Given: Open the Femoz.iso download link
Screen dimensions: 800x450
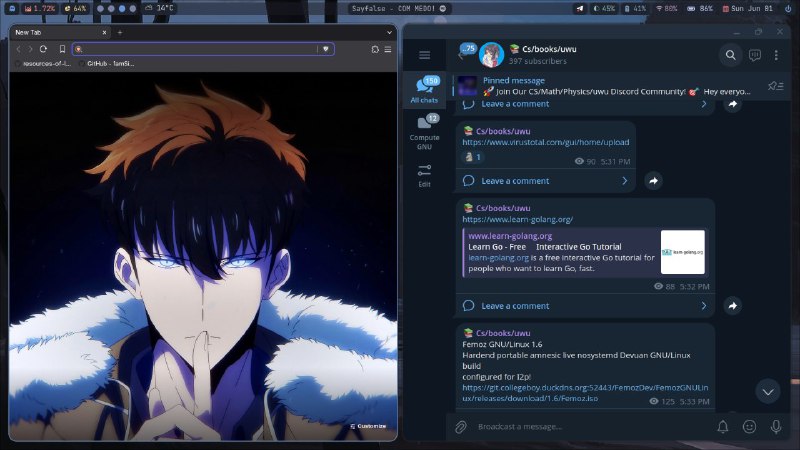Looking at the screenshot, I should 585,393.
